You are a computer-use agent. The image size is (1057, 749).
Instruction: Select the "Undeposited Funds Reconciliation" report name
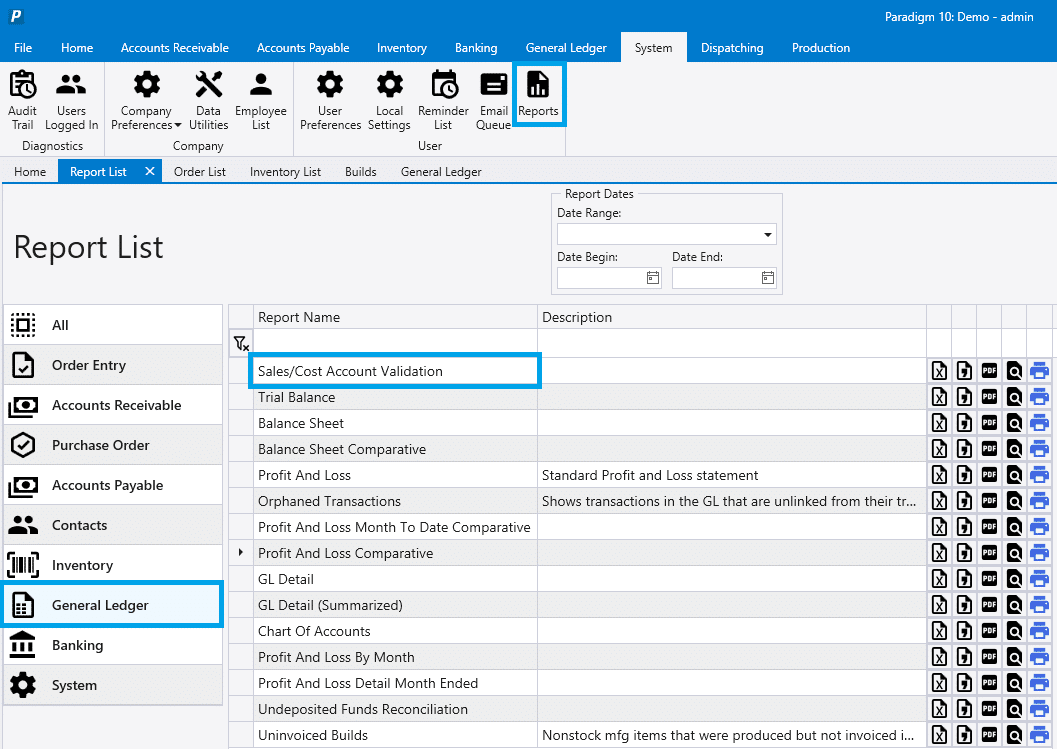tap(363, 709)
